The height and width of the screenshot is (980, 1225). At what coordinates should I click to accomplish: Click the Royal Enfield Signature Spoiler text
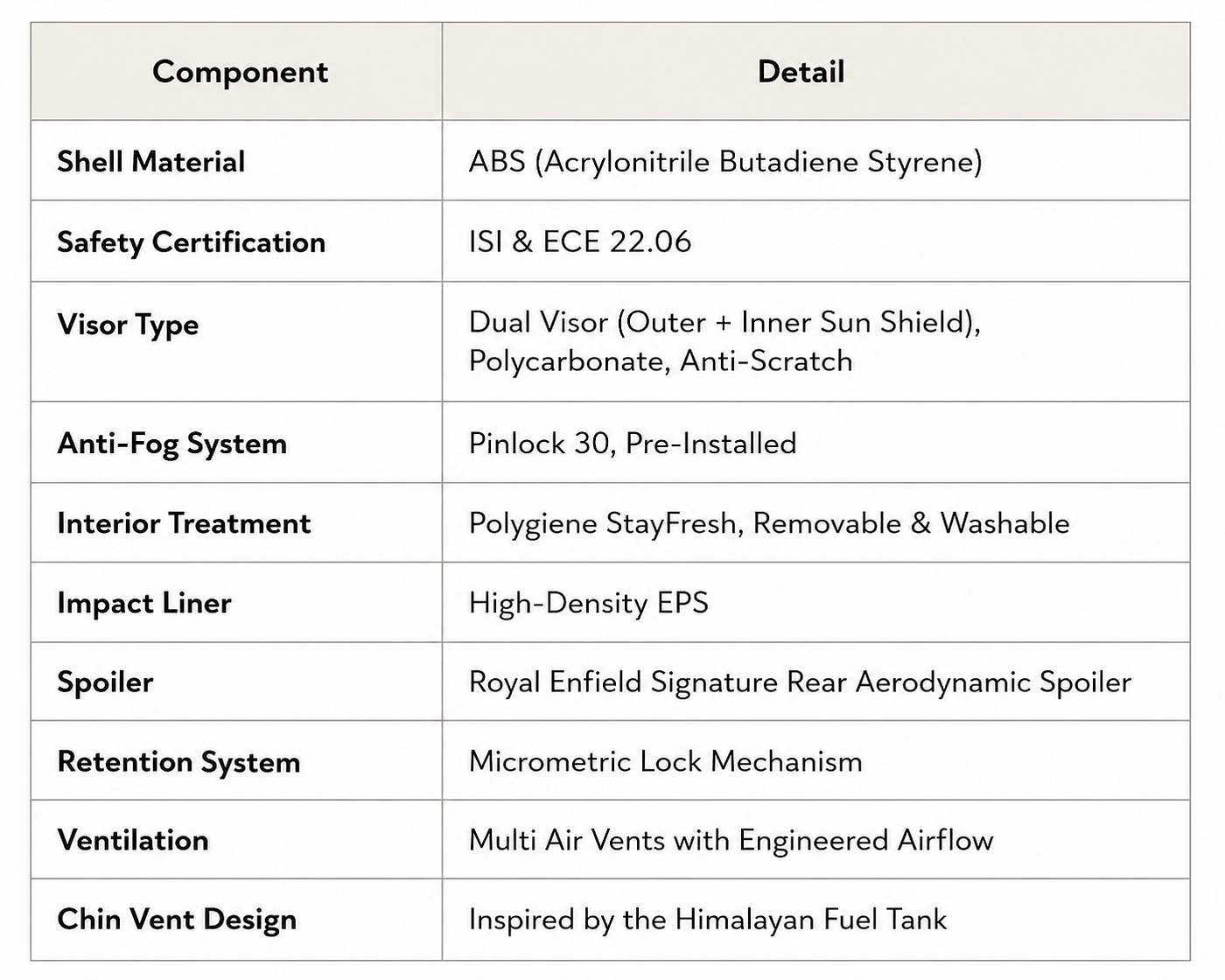click(x=800, y=682)
